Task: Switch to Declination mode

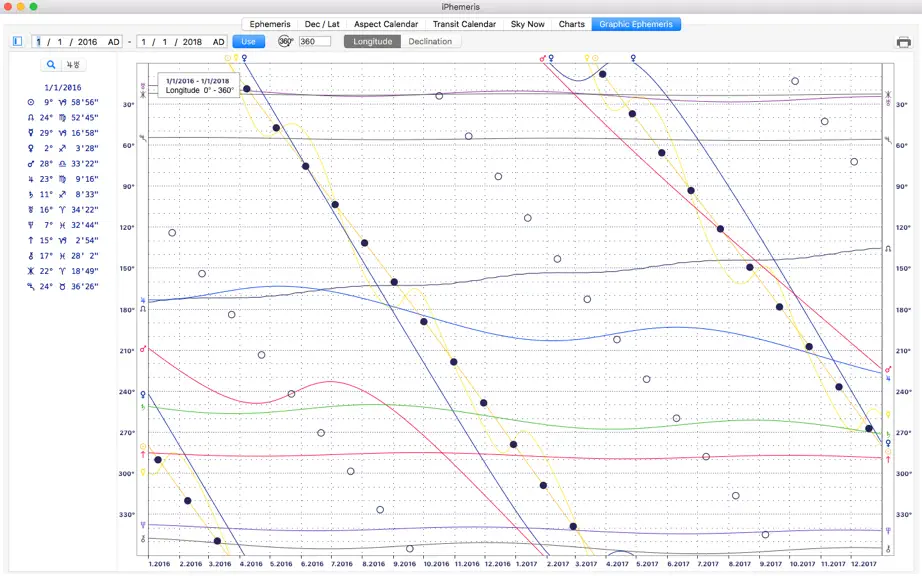Action: 430,41
